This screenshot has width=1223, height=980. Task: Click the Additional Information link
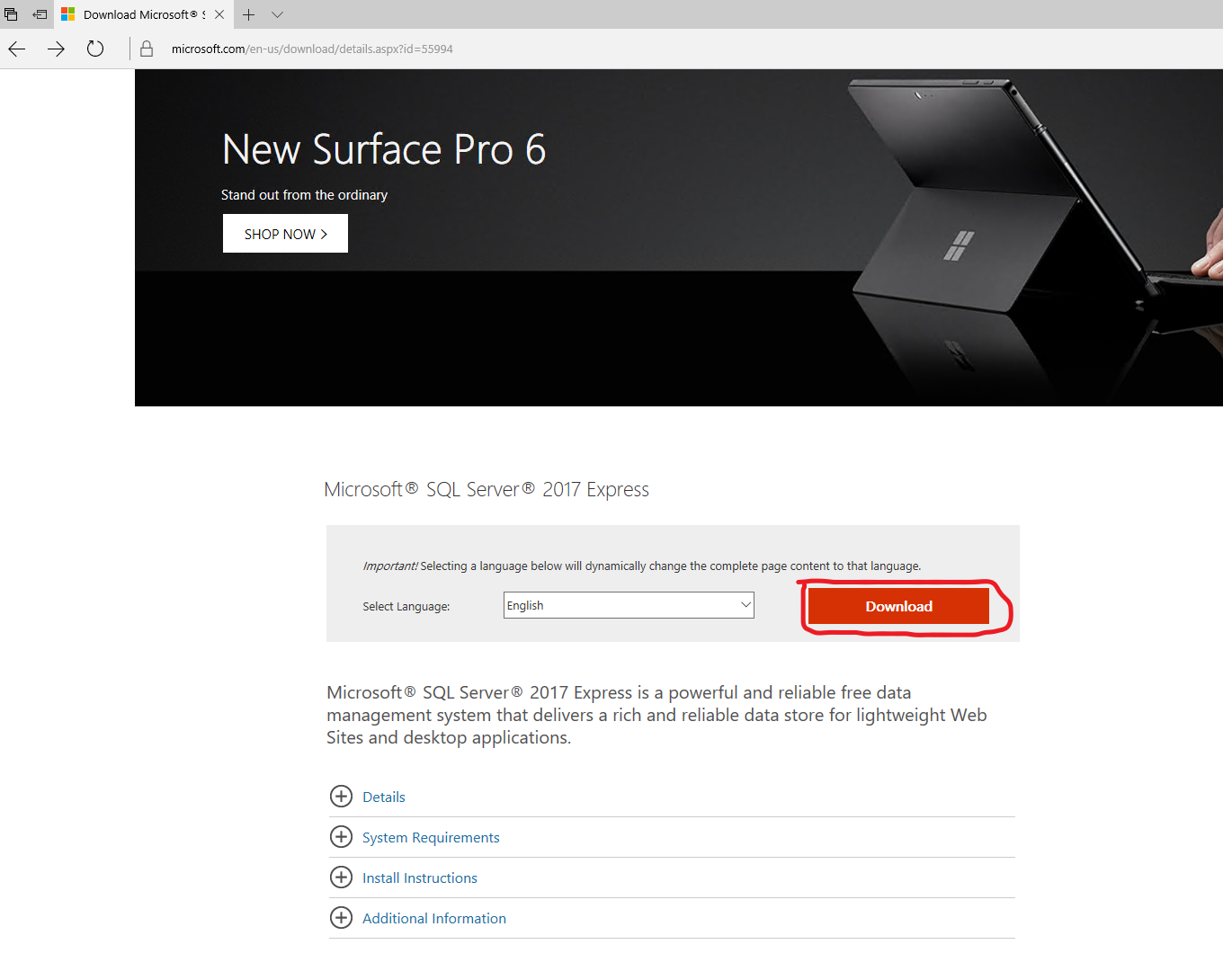pyautogui.click(x=434, y=919)
